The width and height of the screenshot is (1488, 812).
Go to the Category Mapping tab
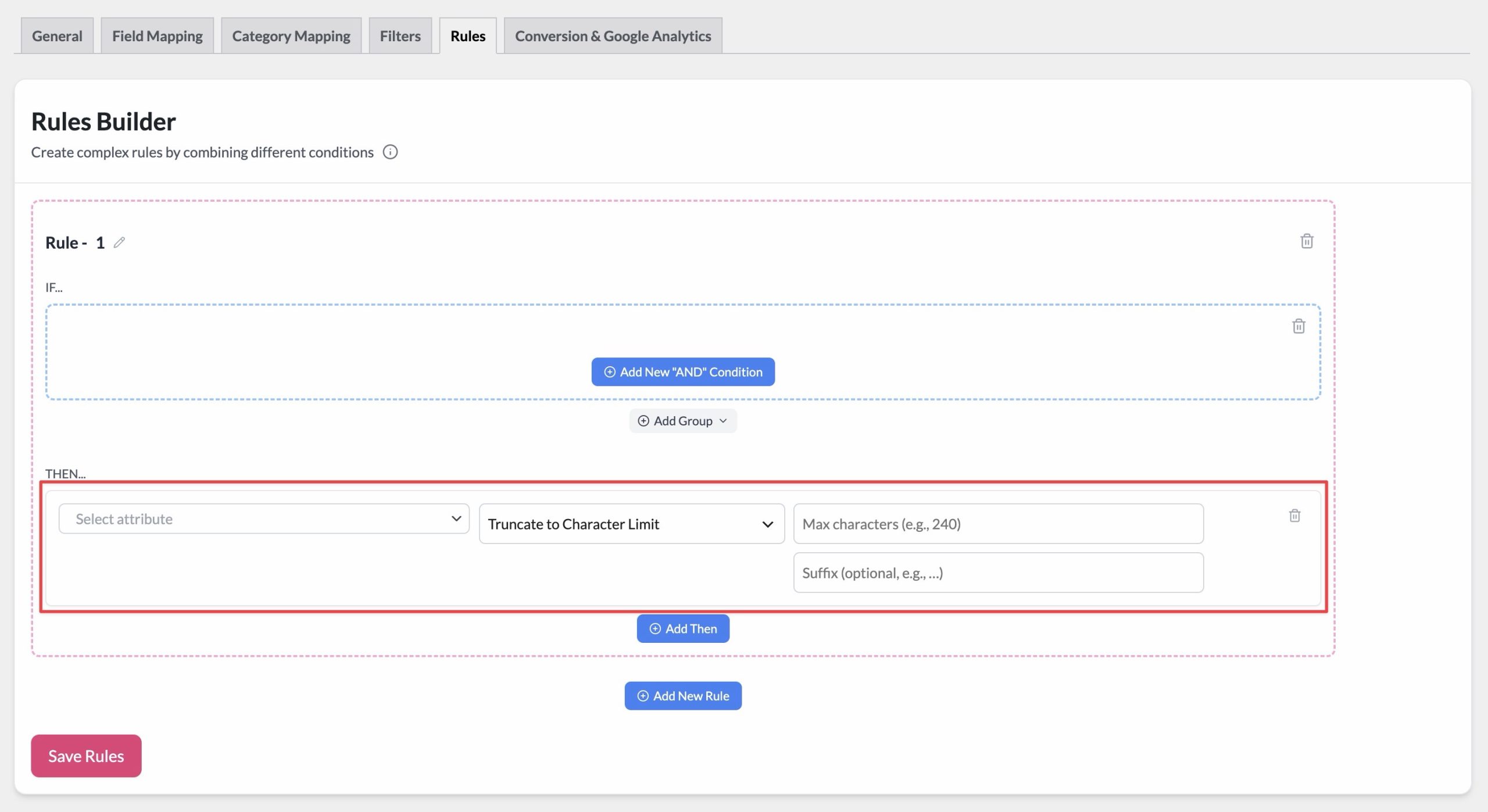tap(291, 36)
